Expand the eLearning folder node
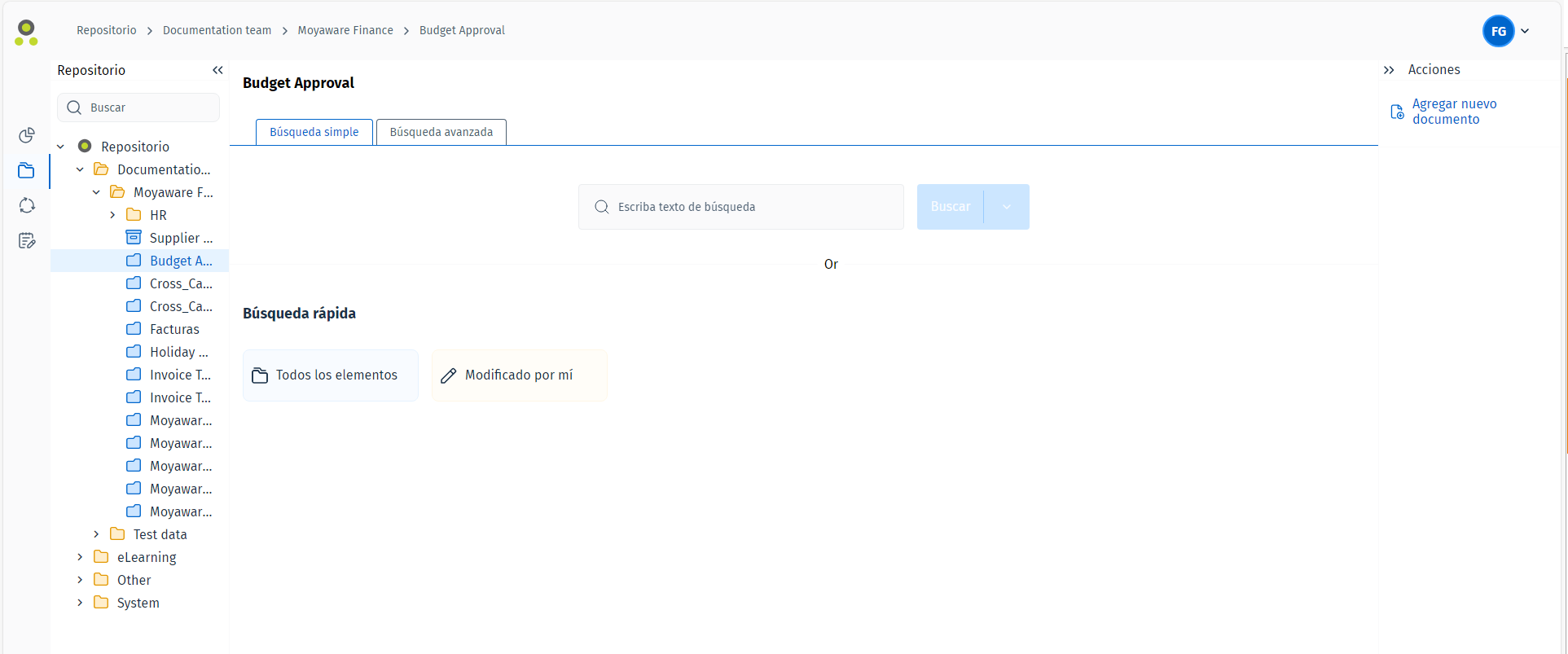Image resolution: width=1568 pixels, height=654 pixels. [x=80, y=557]
